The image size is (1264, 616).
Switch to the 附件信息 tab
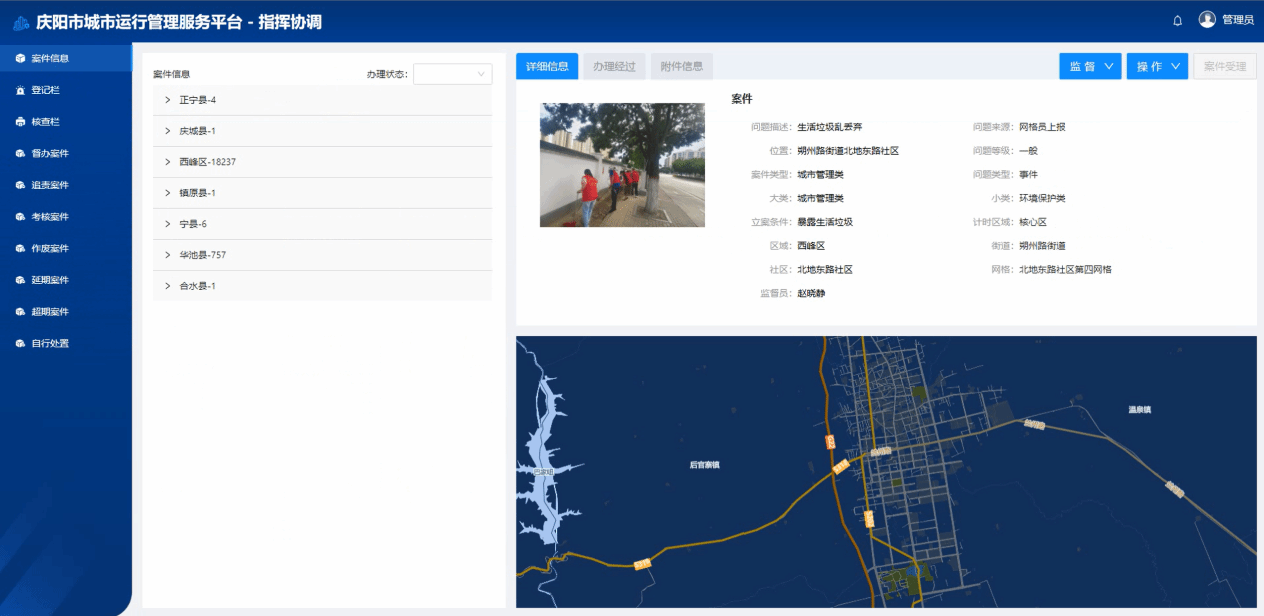(x=681, y=66)
